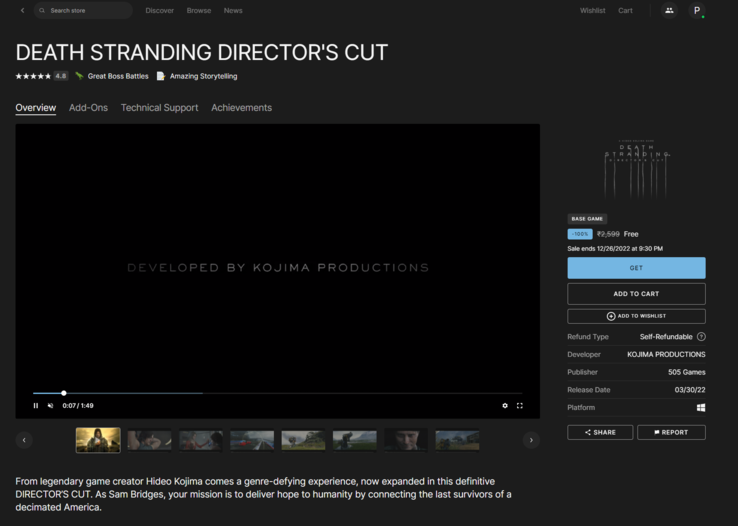Select the Overview tab
Viewport: 738px width, 526px height.
[x=36, y=108]
